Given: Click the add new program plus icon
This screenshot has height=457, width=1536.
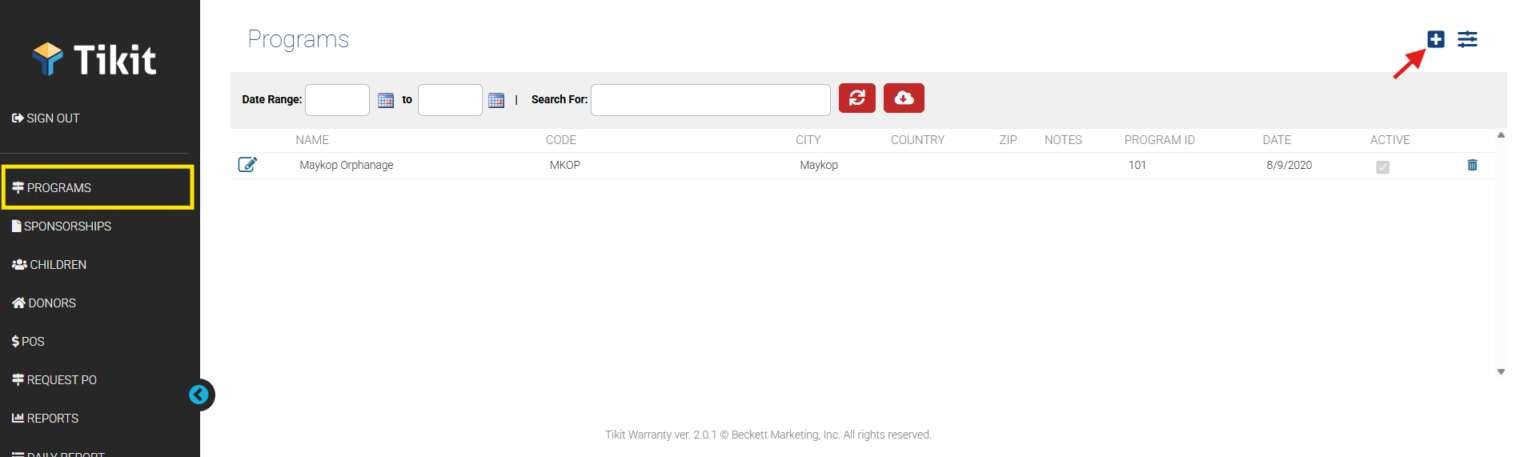Looking at the screenshot, I should pos(1436,39).
